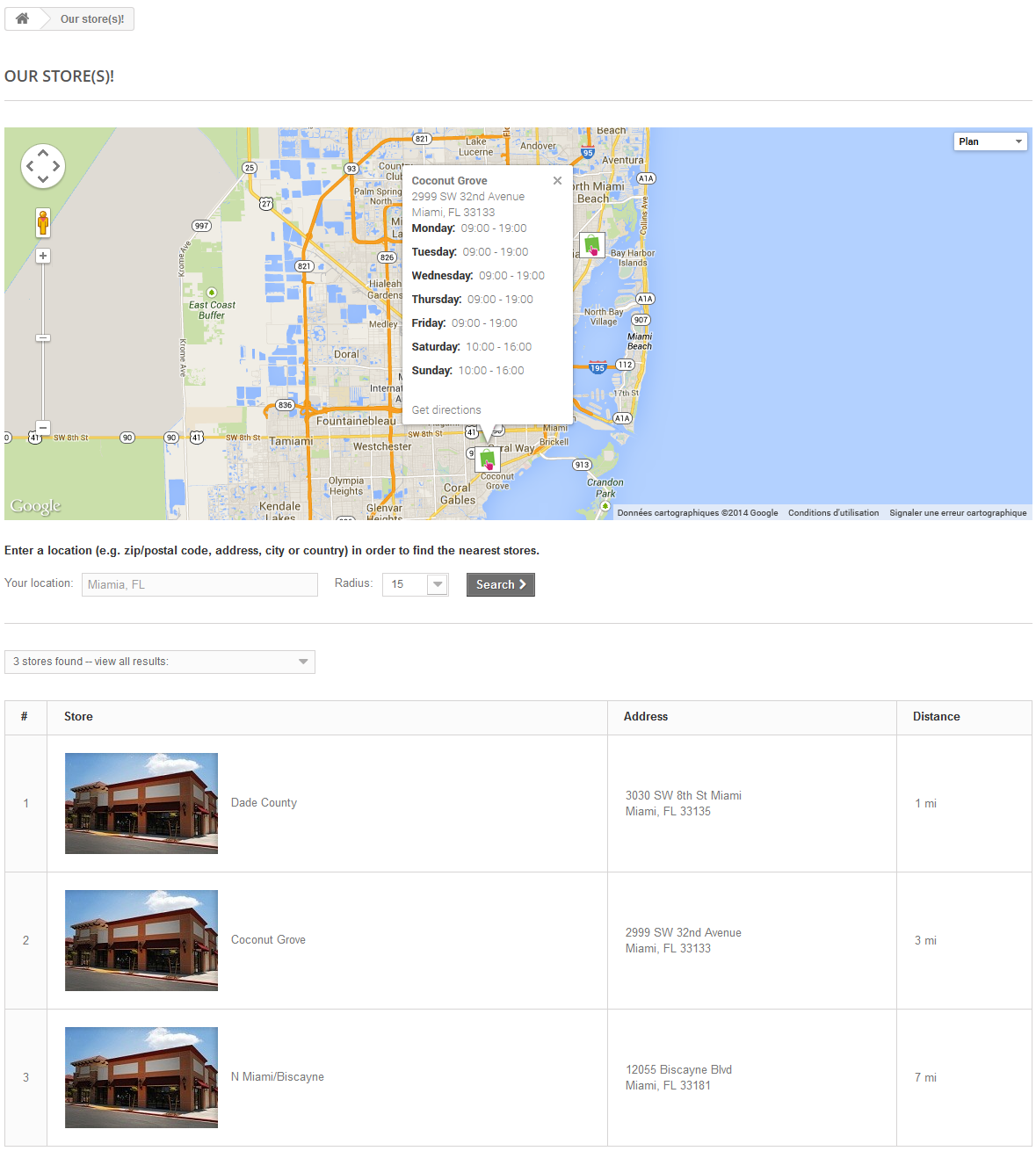1036x1151 pixels.
Task: Open Conditions d'utilisation link
Action: click(833, 513)
